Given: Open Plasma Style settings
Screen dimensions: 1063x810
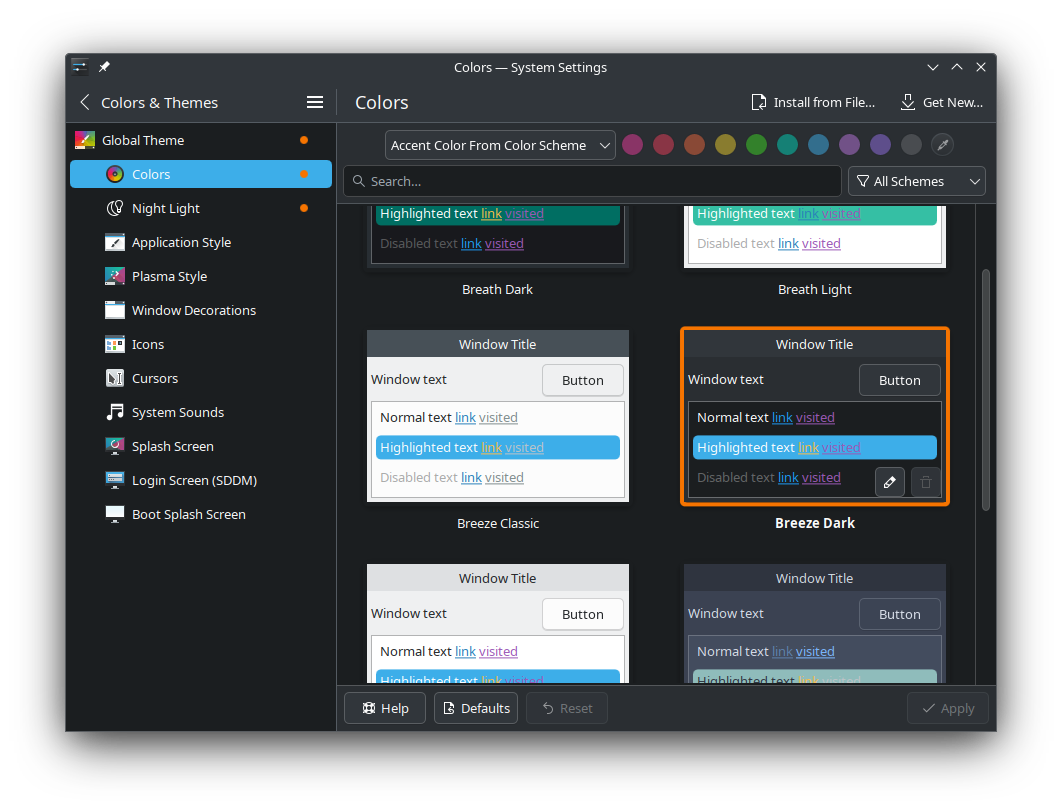Looking at the screenshot, I should click(x=169, y=276).
